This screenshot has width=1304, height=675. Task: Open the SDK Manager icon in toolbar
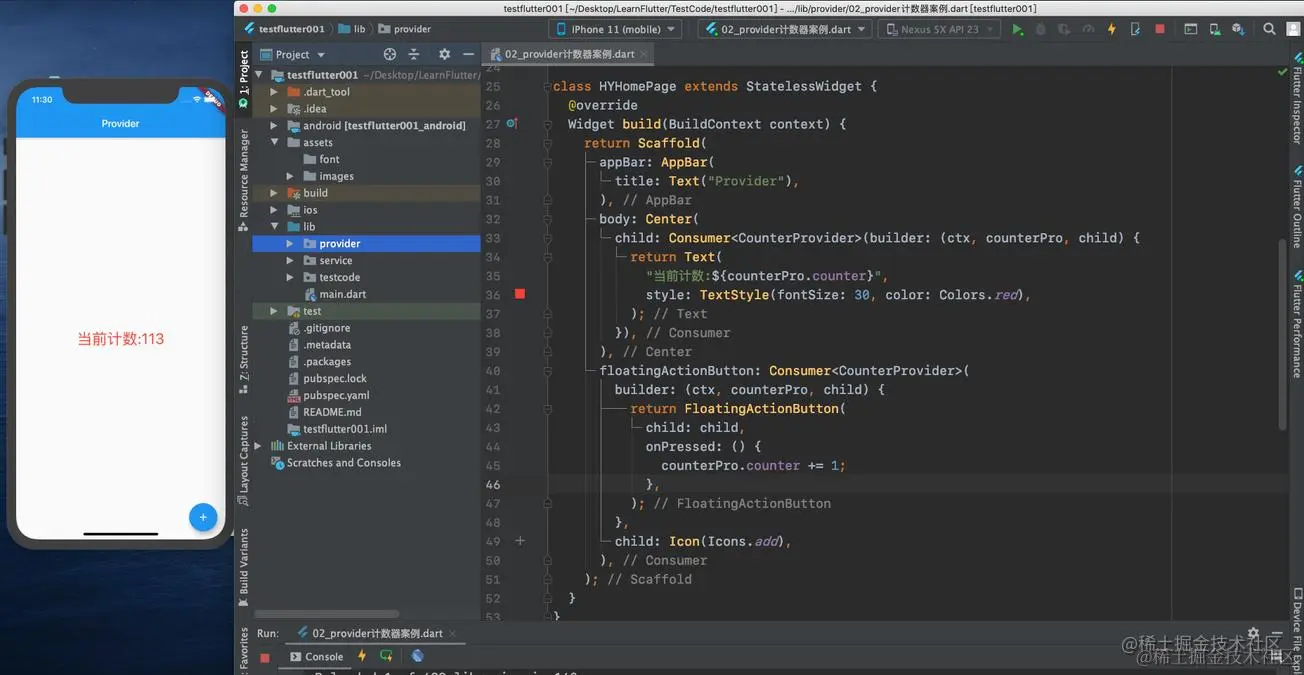pos(1240,29)
